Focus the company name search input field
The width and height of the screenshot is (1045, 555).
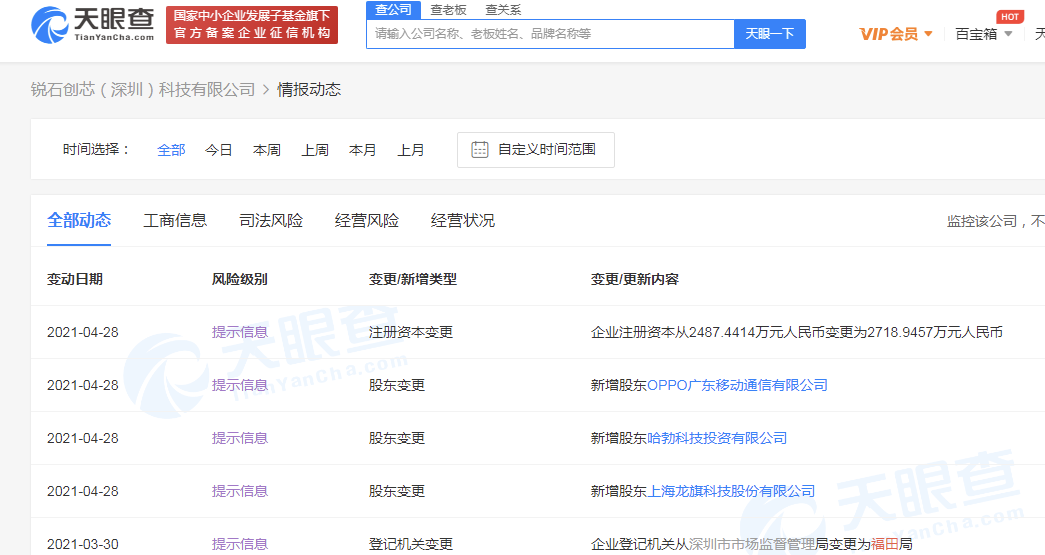click(x=550, y=34)
